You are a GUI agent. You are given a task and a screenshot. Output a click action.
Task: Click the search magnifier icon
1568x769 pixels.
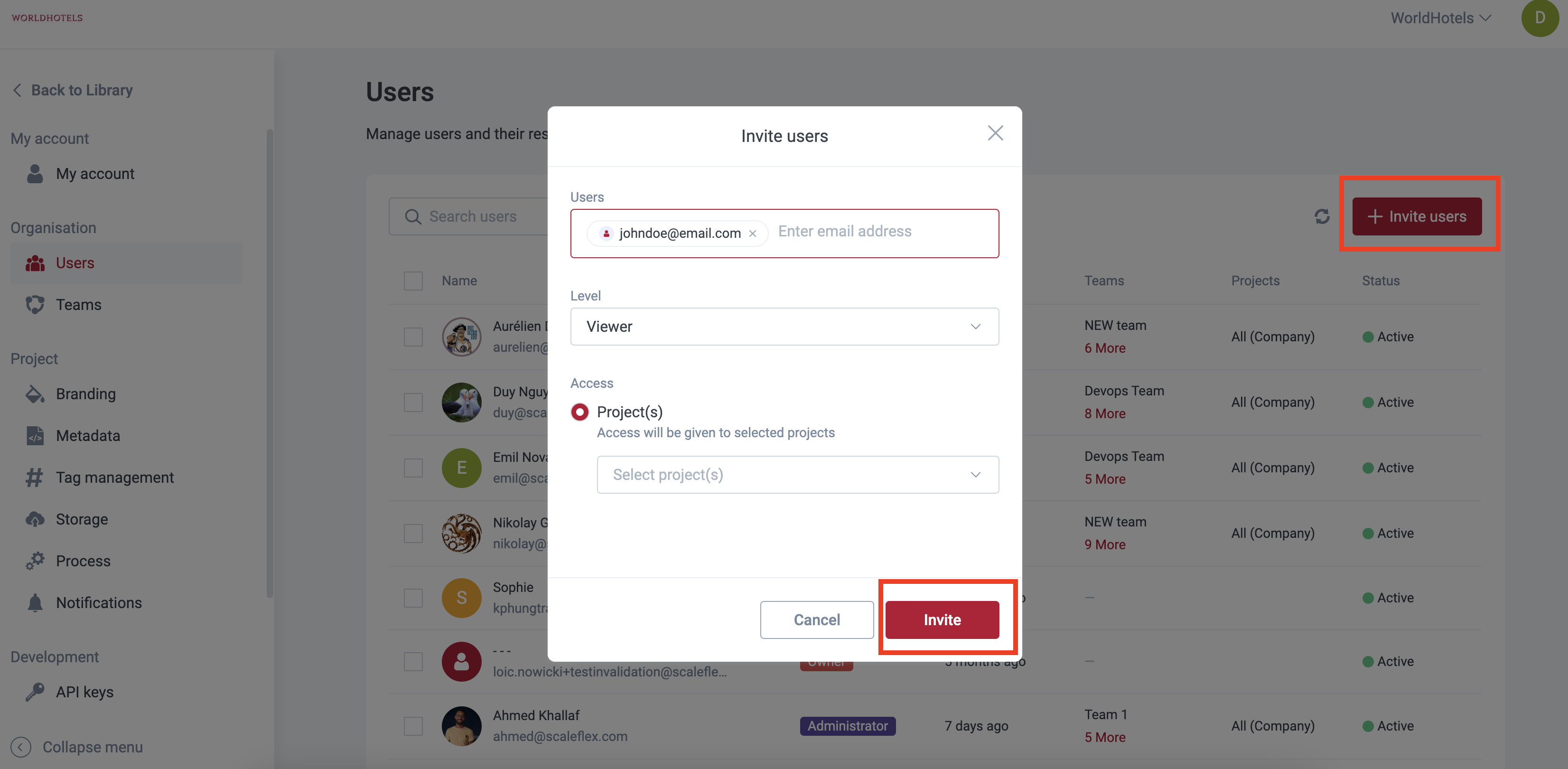[413, 217]
